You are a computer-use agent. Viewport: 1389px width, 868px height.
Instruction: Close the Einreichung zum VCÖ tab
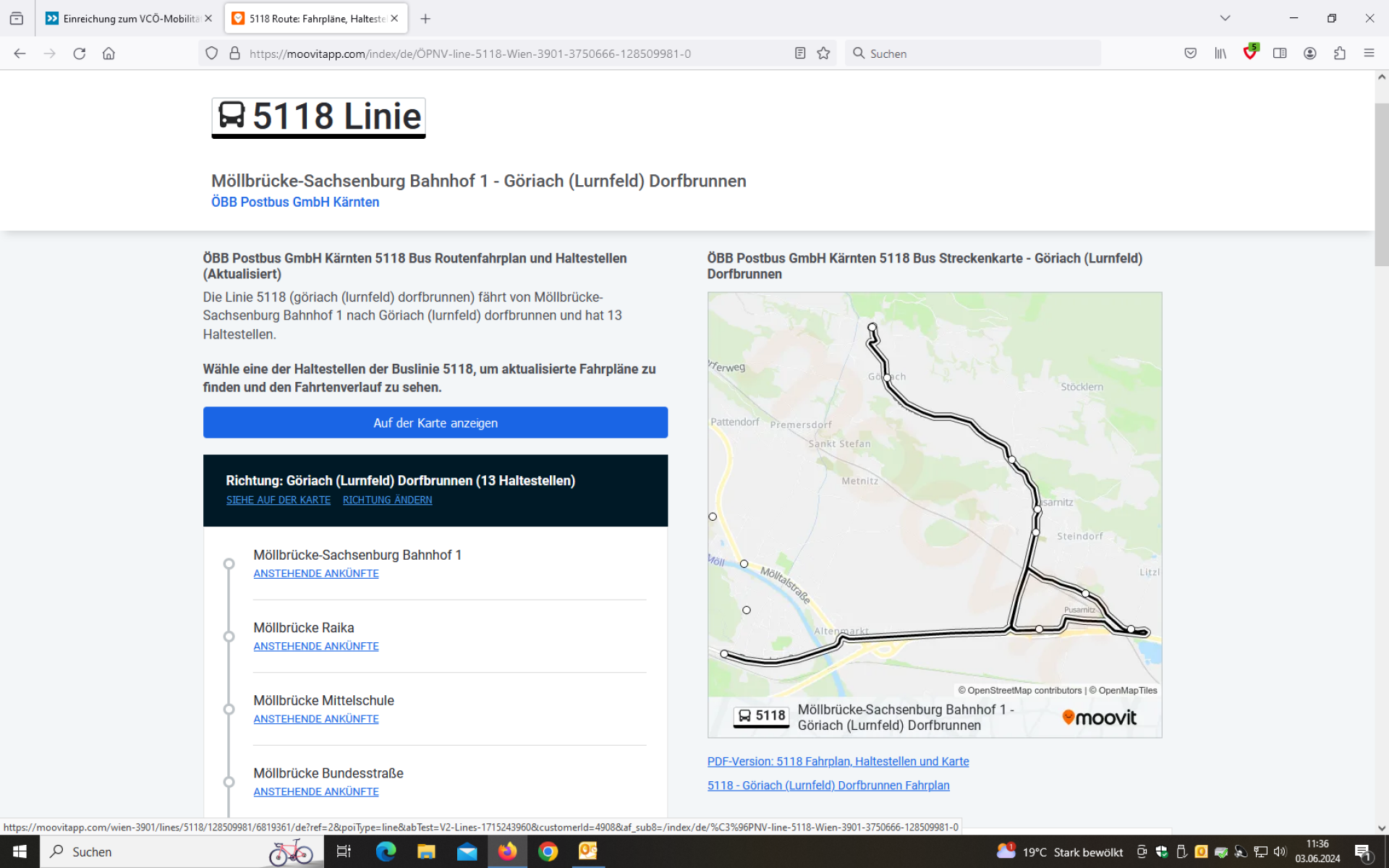point(208,19)
